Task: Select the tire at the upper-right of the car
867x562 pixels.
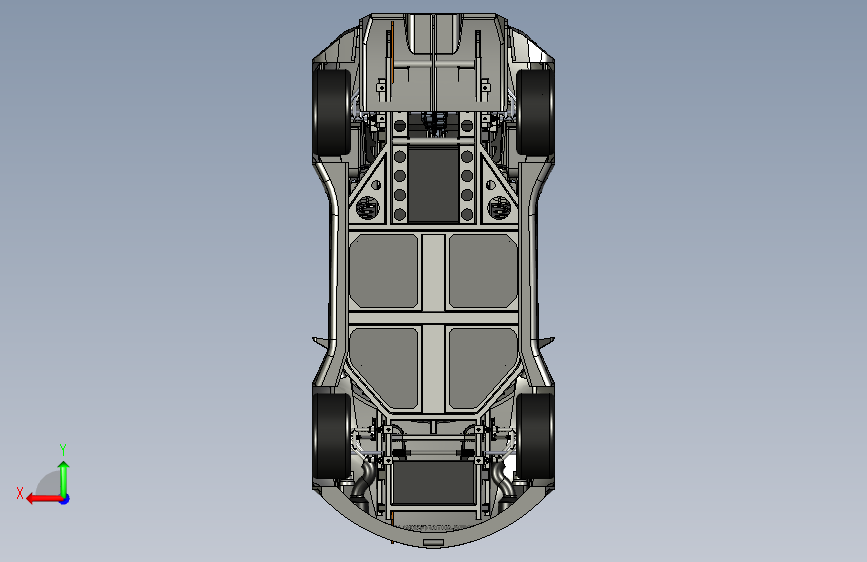Action: click(x=535, y=111)
